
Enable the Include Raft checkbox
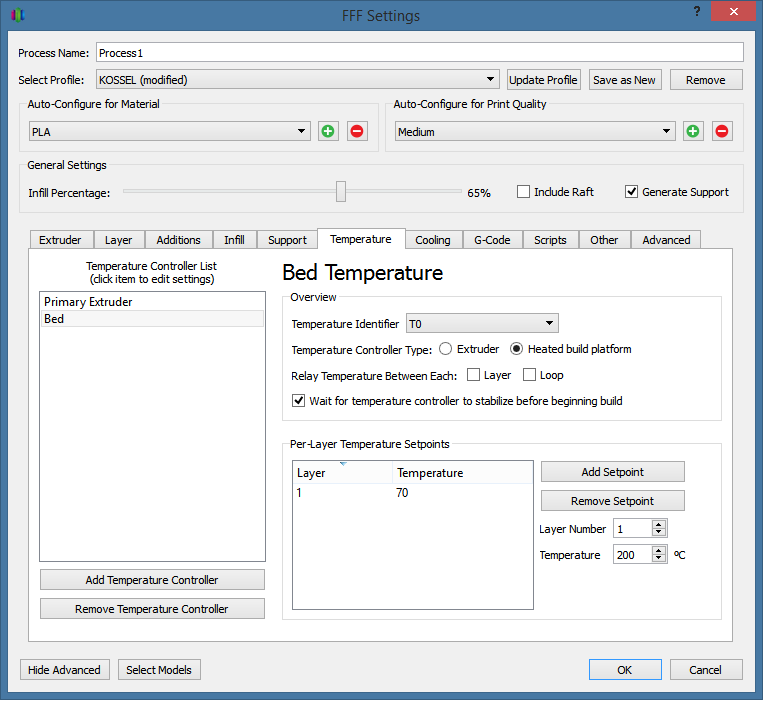pos(523,192)
